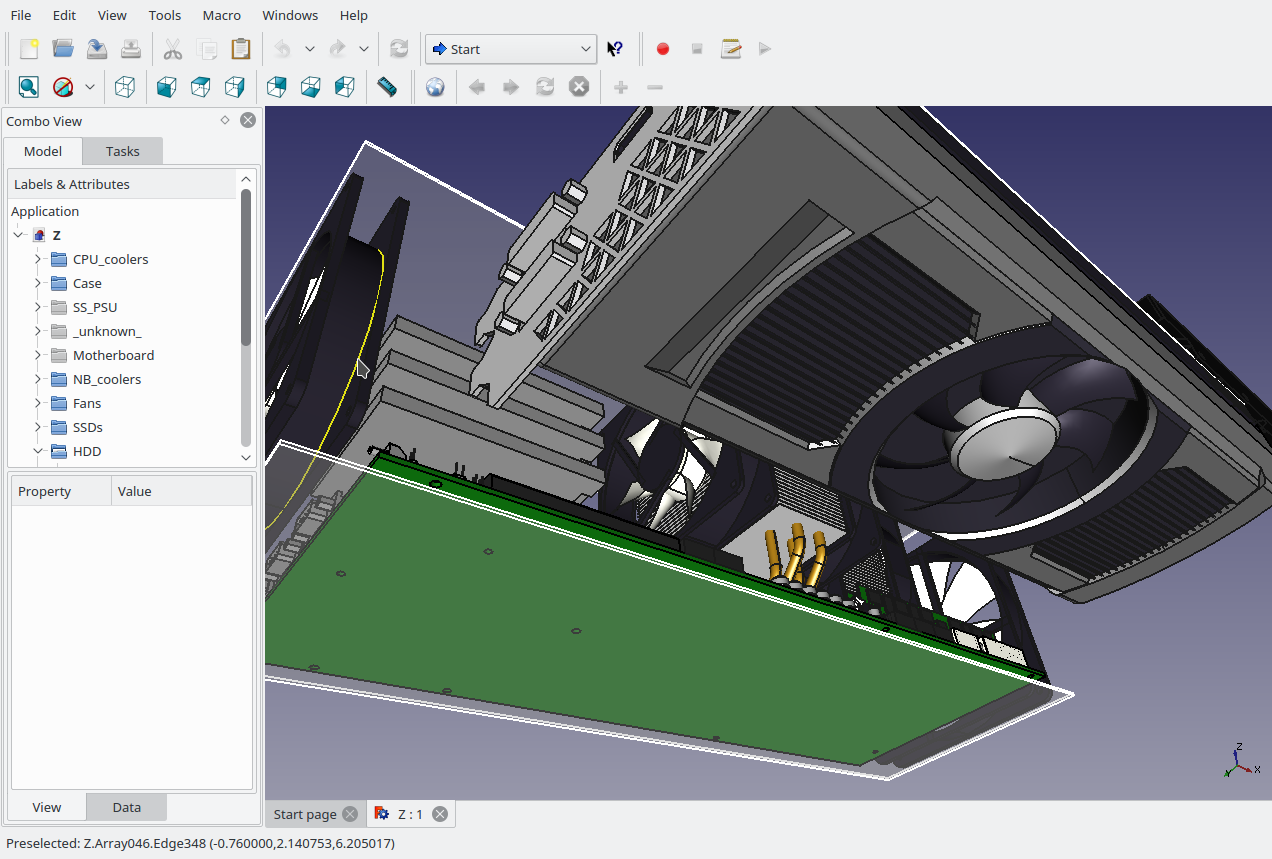Set the view to Front
This screenshot has width=1272, height=859.
(x=167, y=87)
